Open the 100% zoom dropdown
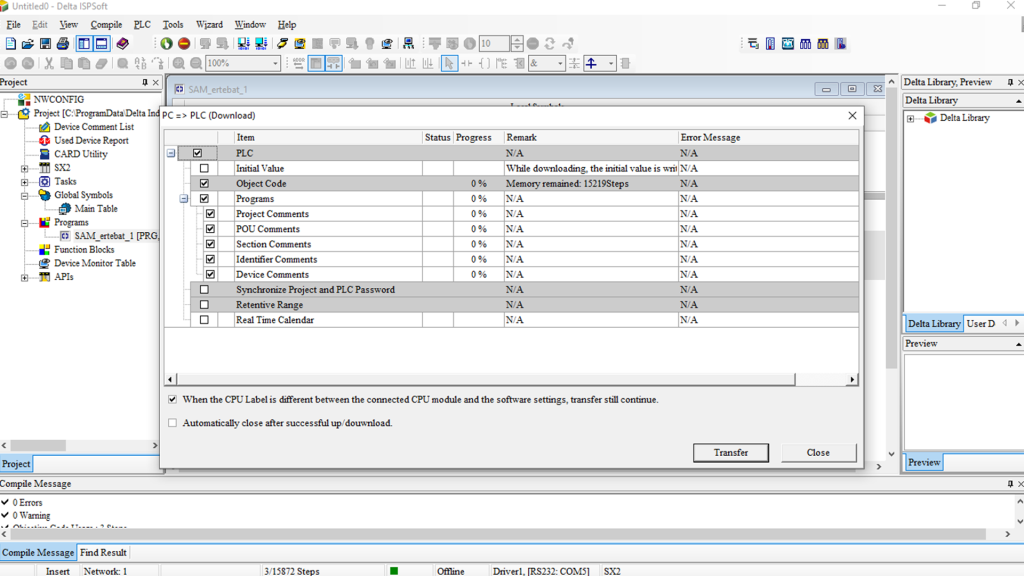Image resolution: width=1024 pixels, height=576 pixels. point(275,63)
